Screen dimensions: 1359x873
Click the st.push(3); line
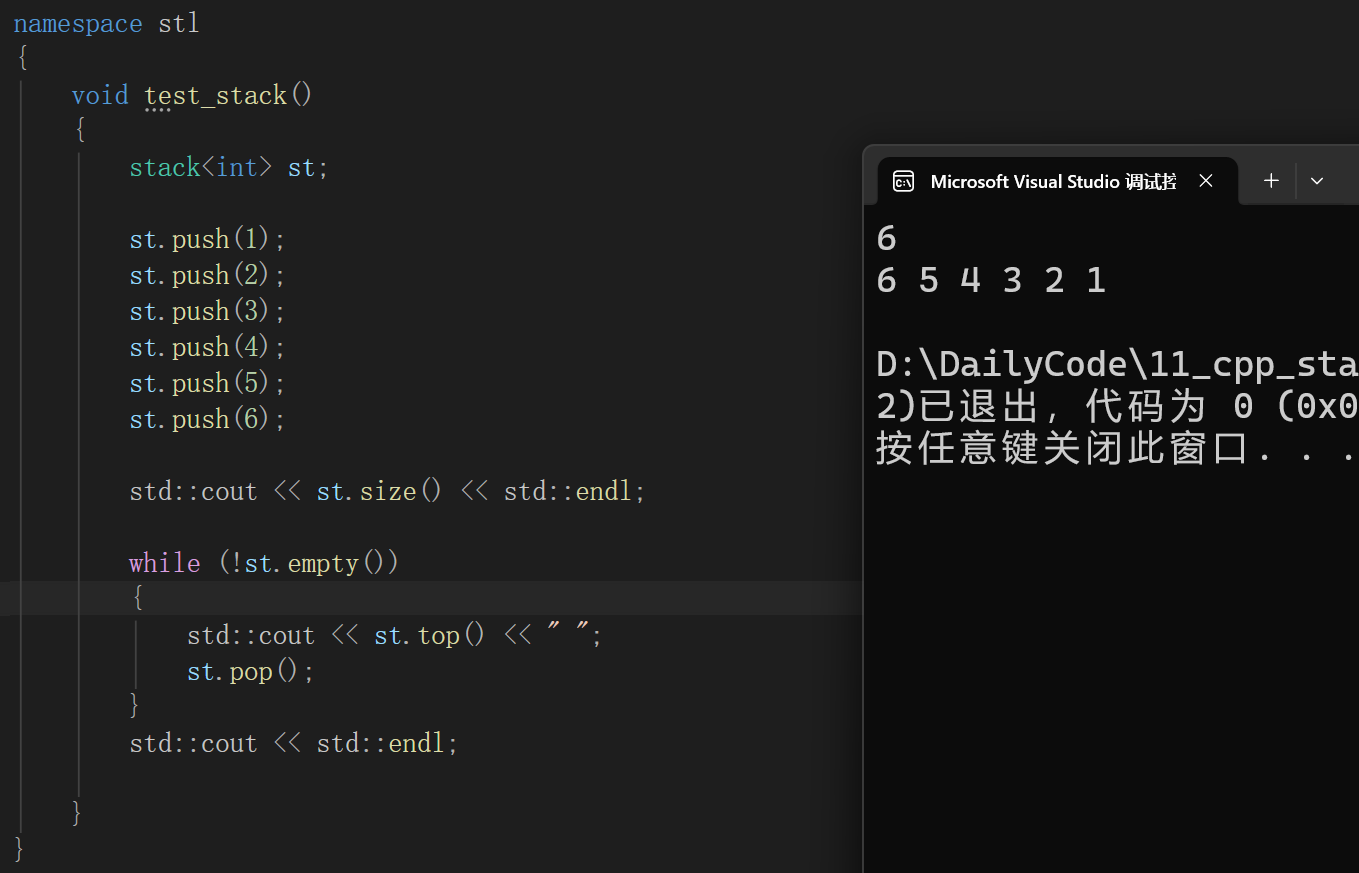click(x=208, y=311)
